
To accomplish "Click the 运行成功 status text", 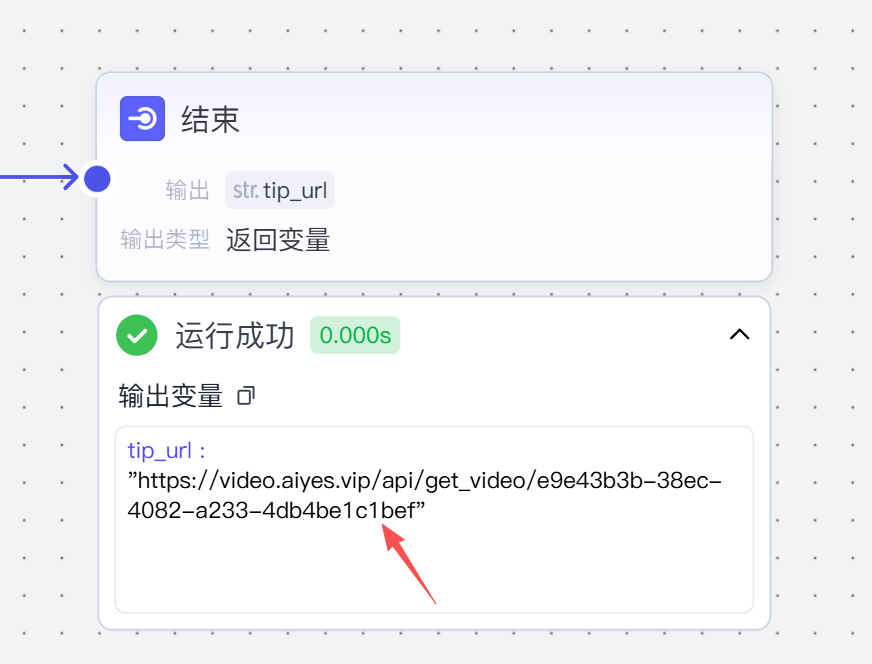I will tap(235, 335).
